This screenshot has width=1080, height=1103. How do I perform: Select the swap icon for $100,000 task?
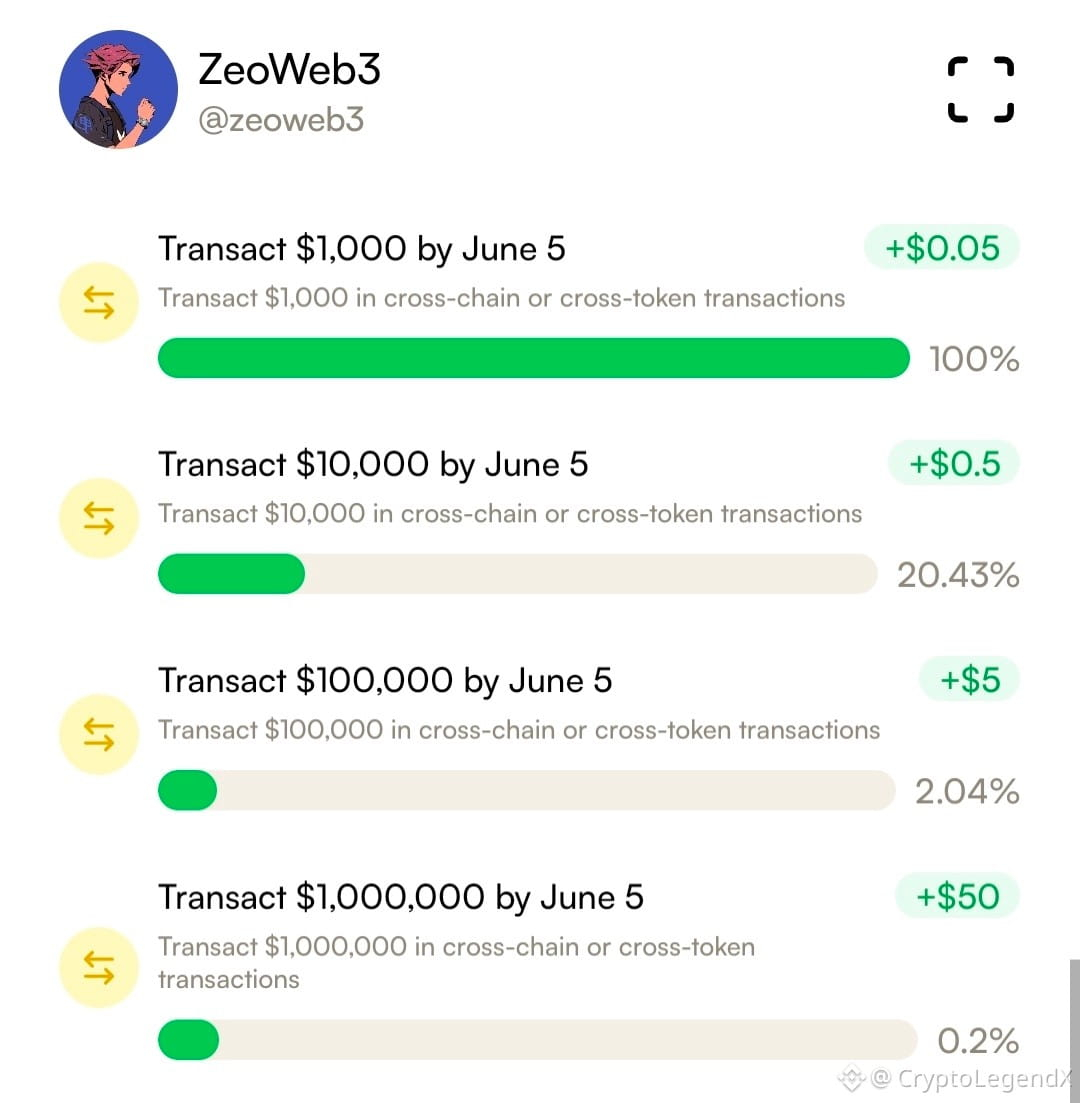click(99, 734)
